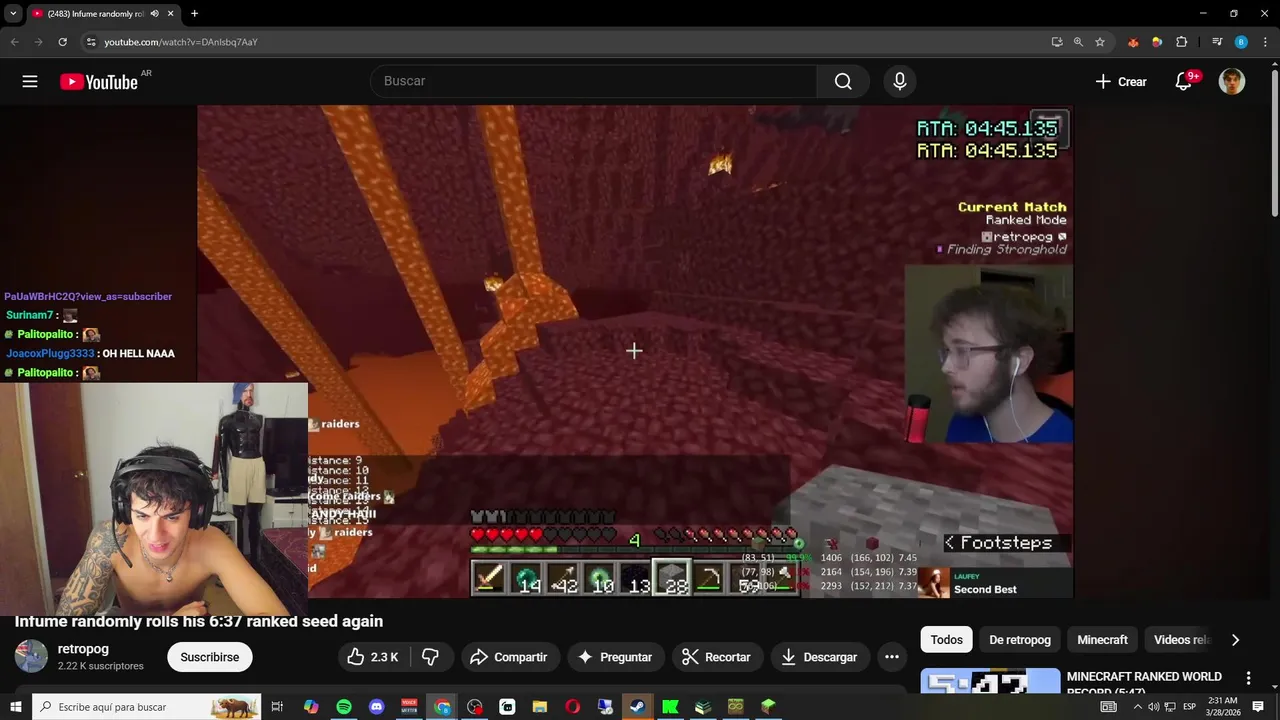Dislike the video

(x=430, y=657)
